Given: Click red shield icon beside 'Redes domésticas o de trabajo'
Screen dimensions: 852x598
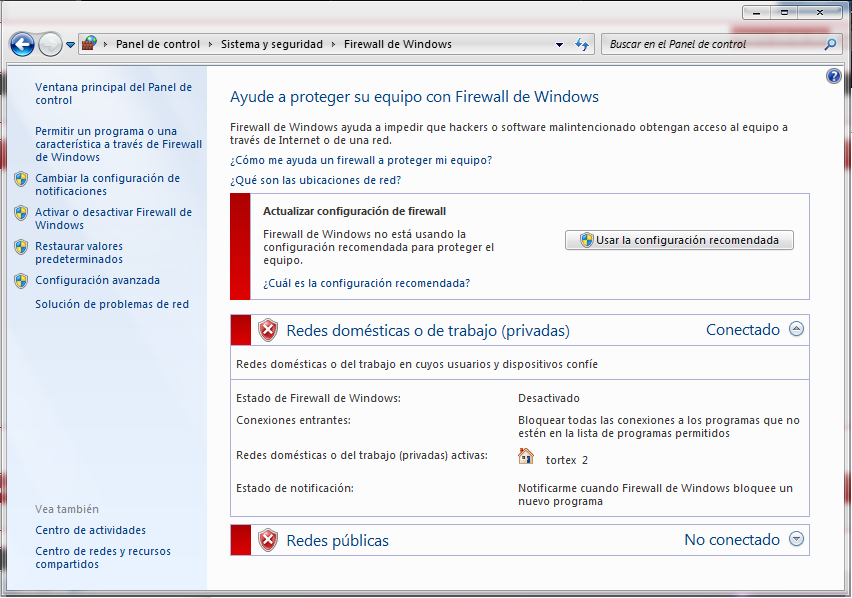Looking at the screenshot, I should [x=267, y=330].
